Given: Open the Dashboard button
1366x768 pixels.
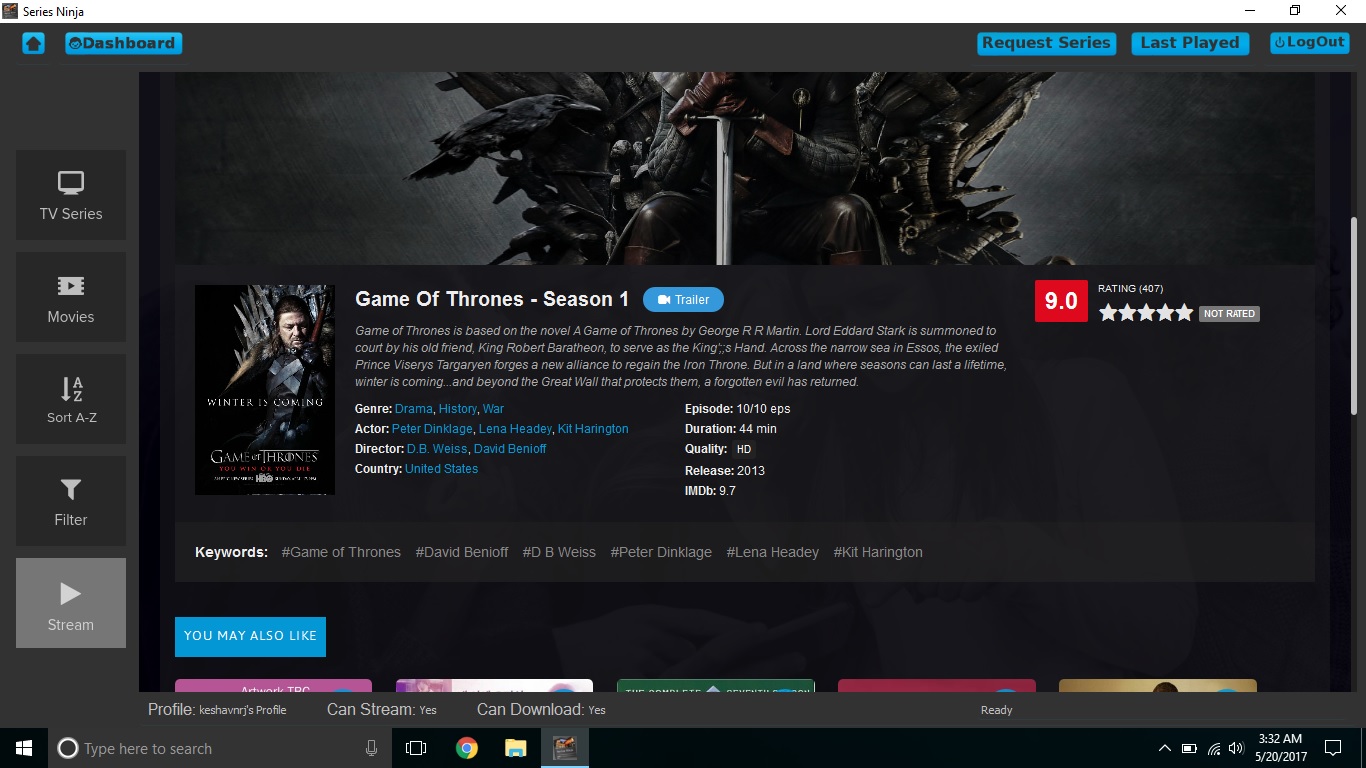Looking at the screenshot, I should [x=124, y=43].
